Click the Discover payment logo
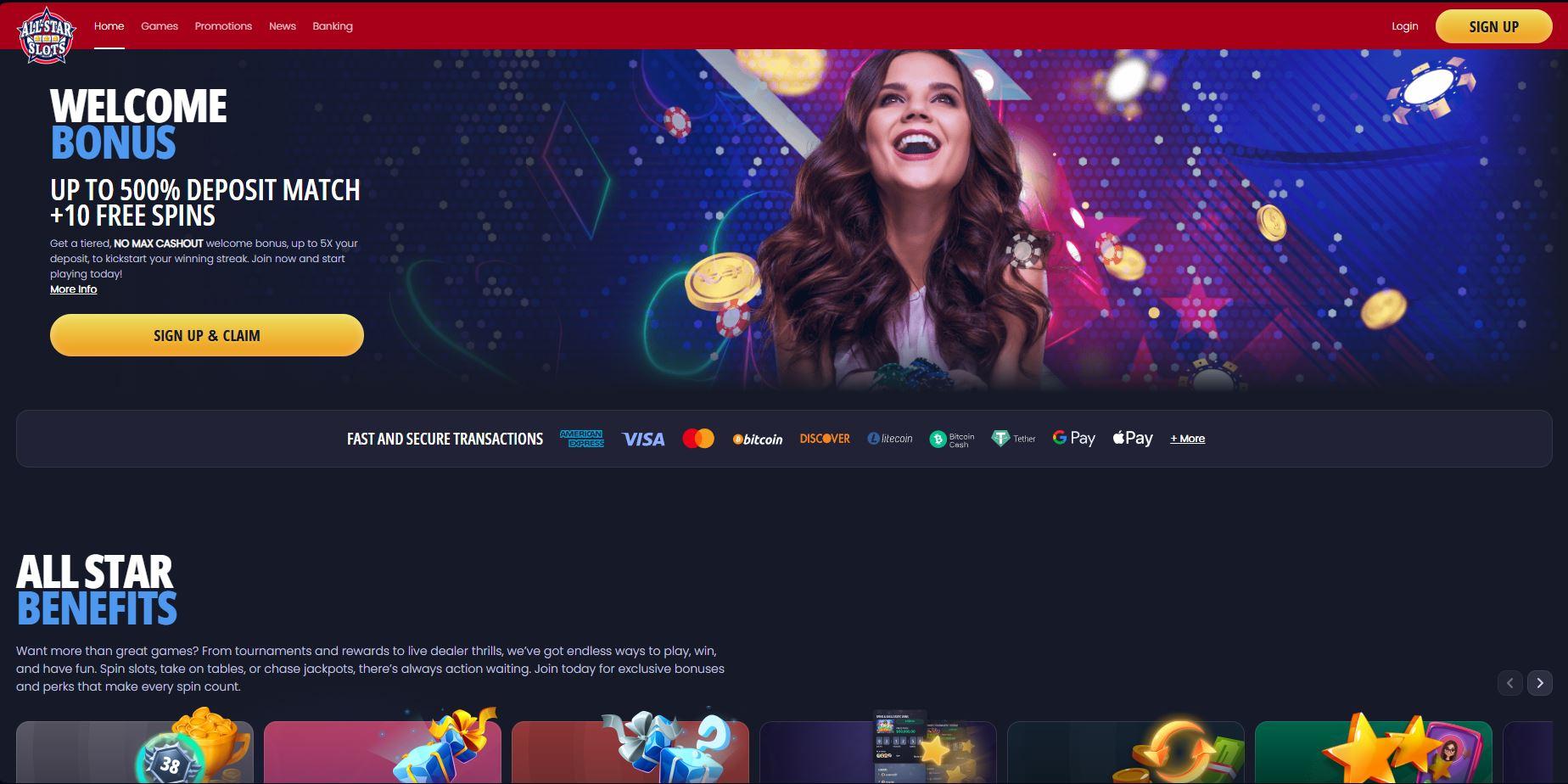This screenshot has height=784, width=1568. click(x=825, y=439)
